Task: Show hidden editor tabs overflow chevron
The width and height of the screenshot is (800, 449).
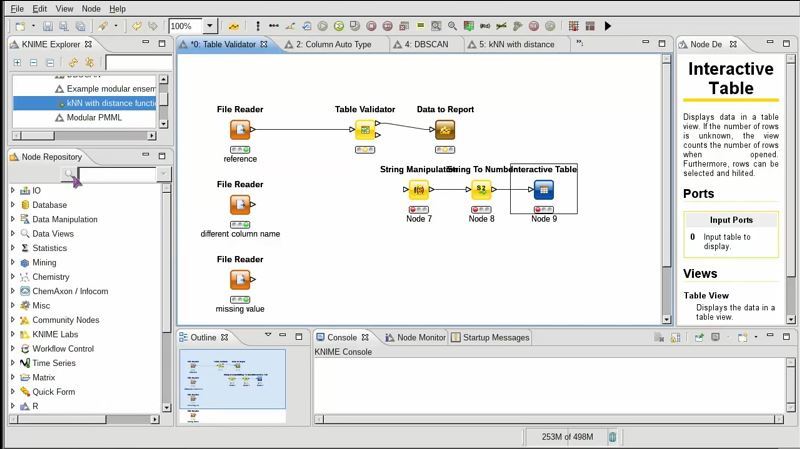Action: (580, 43)
